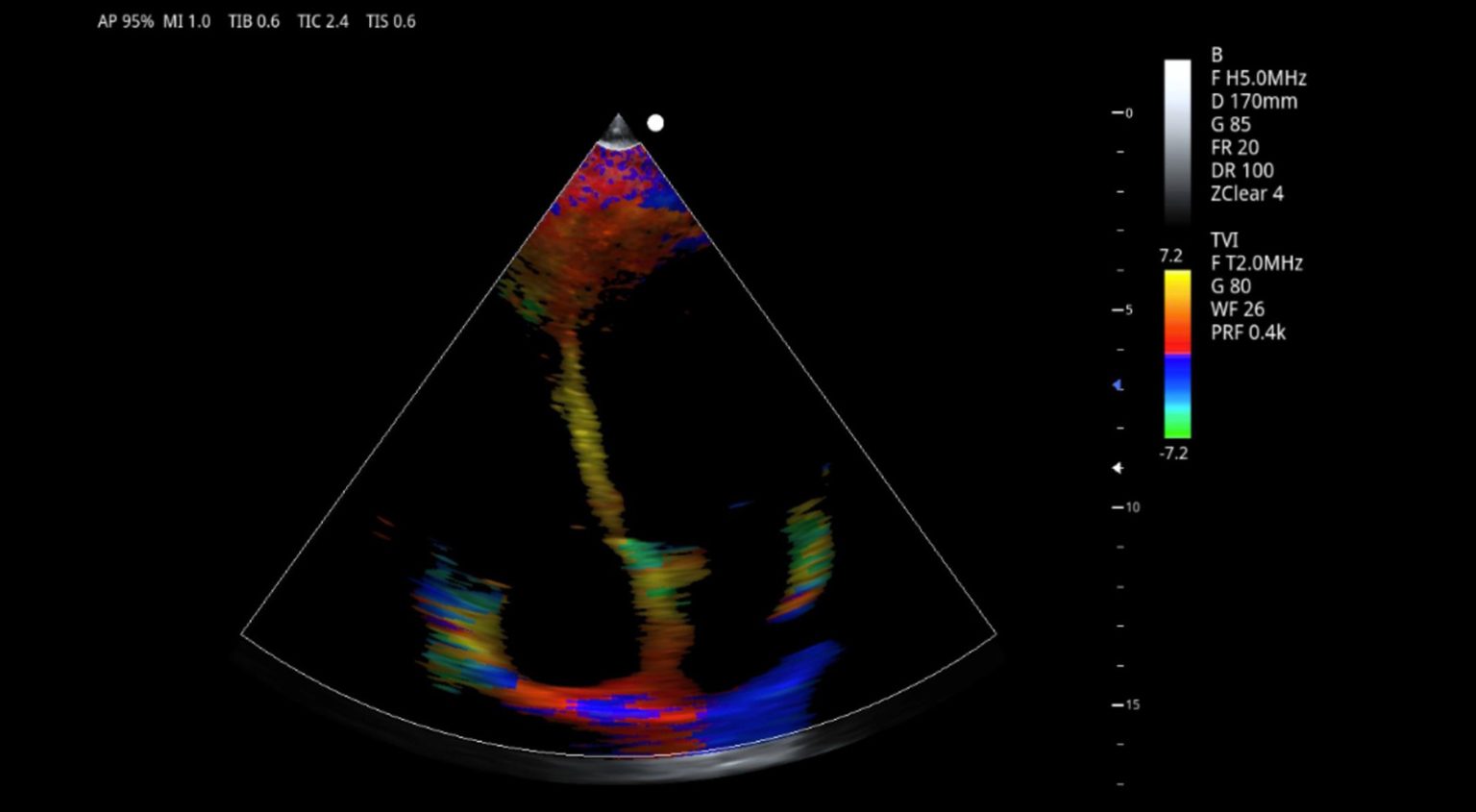Select the TVI mode label
Image resolution: width=1476 pixels, height=812 pixels.
(1224, 240)
